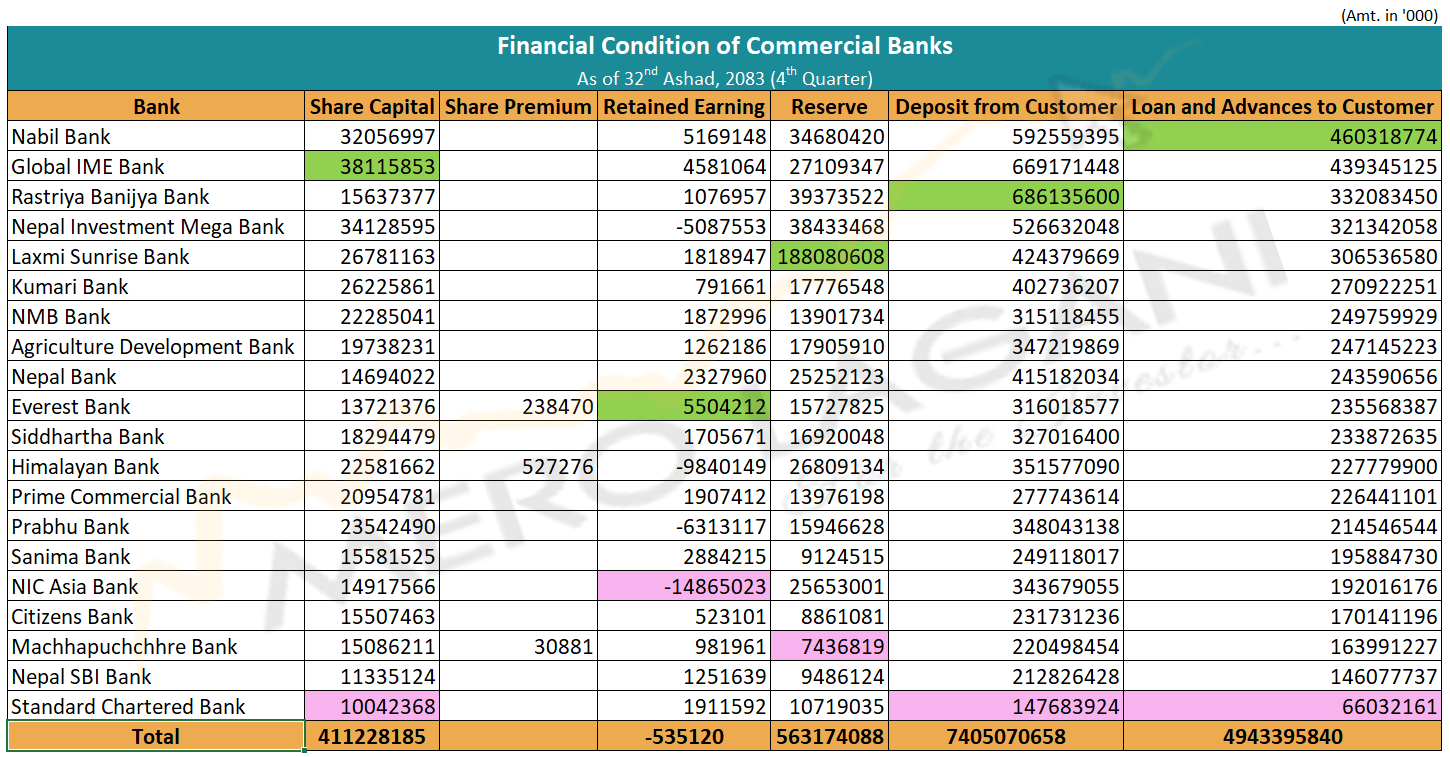Select Nepal Bank deposit 415182034
The width and height of the screenshot is (1450, 757).
coord(1006,377)
